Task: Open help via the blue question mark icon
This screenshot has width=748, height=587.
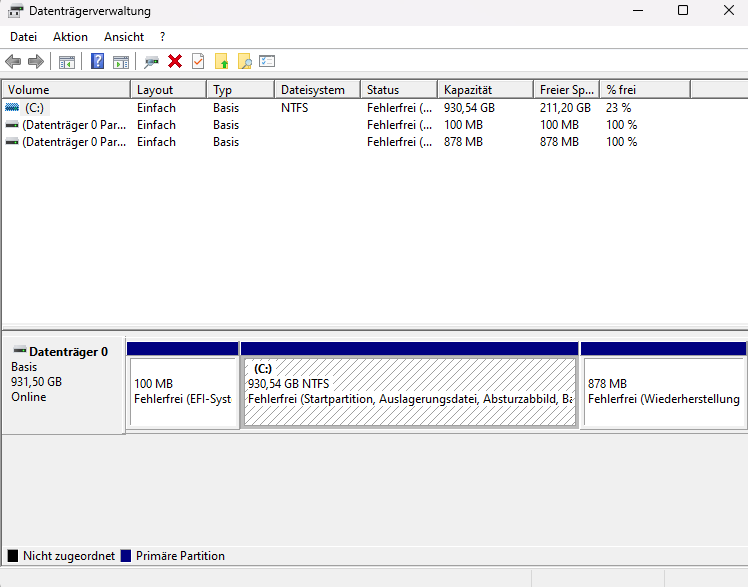Action: click(97, 61)
